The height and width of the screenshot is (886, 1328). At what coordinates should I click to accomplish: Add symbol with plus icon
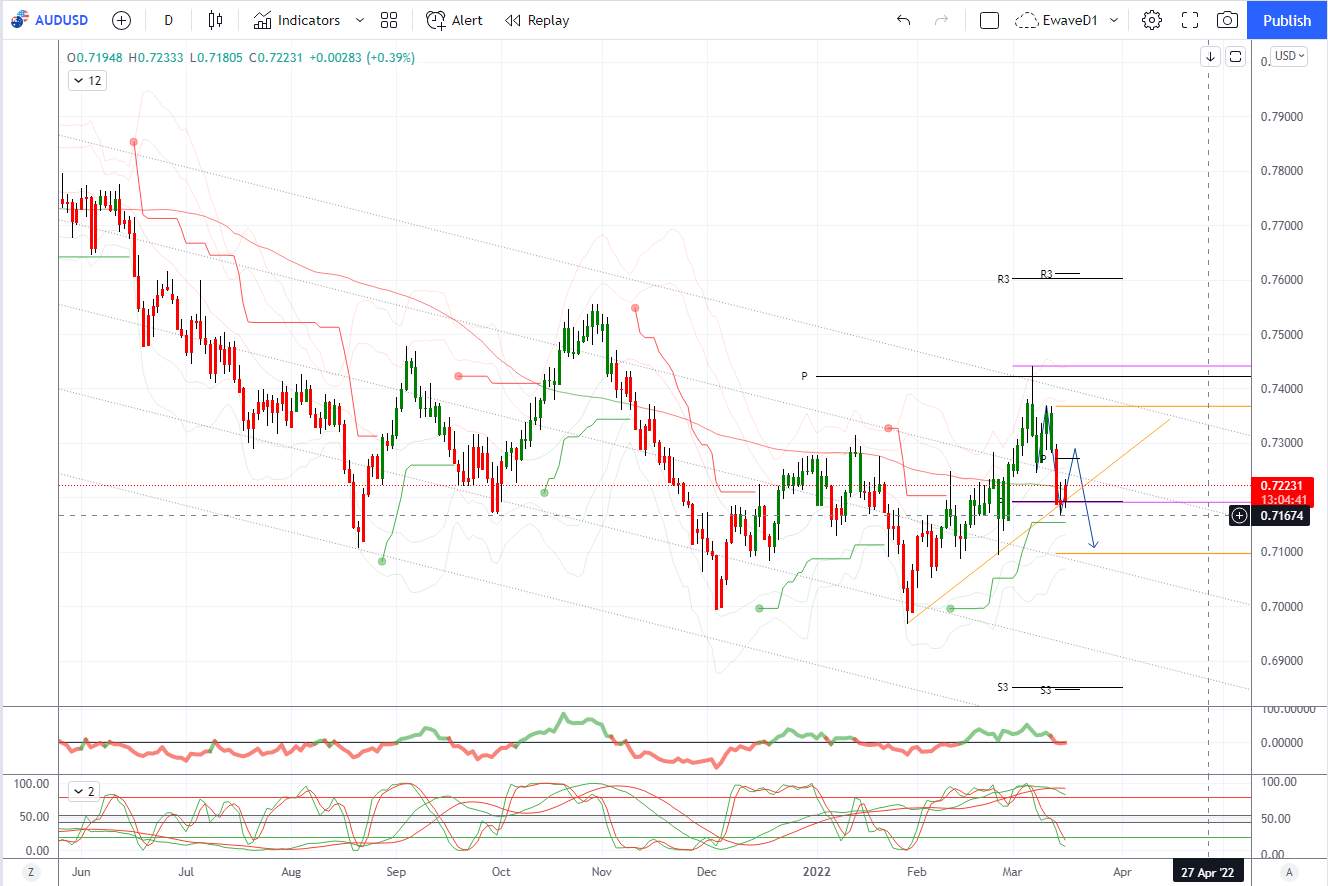pyautogui.click(x=121, y=20)
